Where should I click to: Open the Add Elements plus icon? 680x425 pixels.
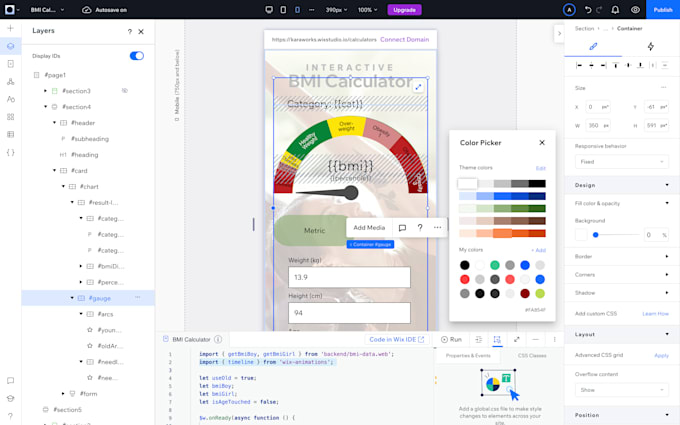[10, 28]
